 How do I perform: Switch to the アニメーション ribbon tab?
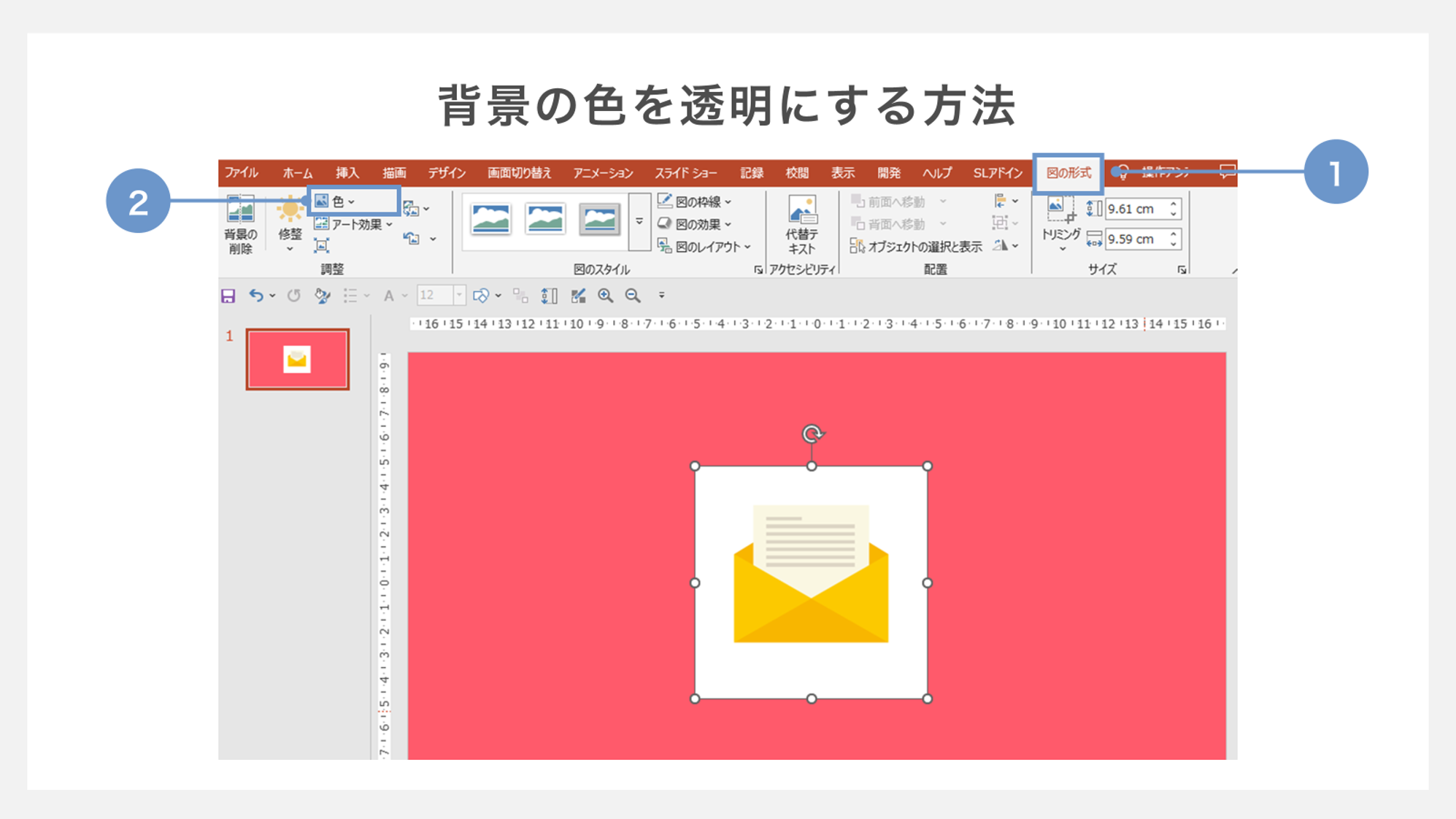coord(603,172)
